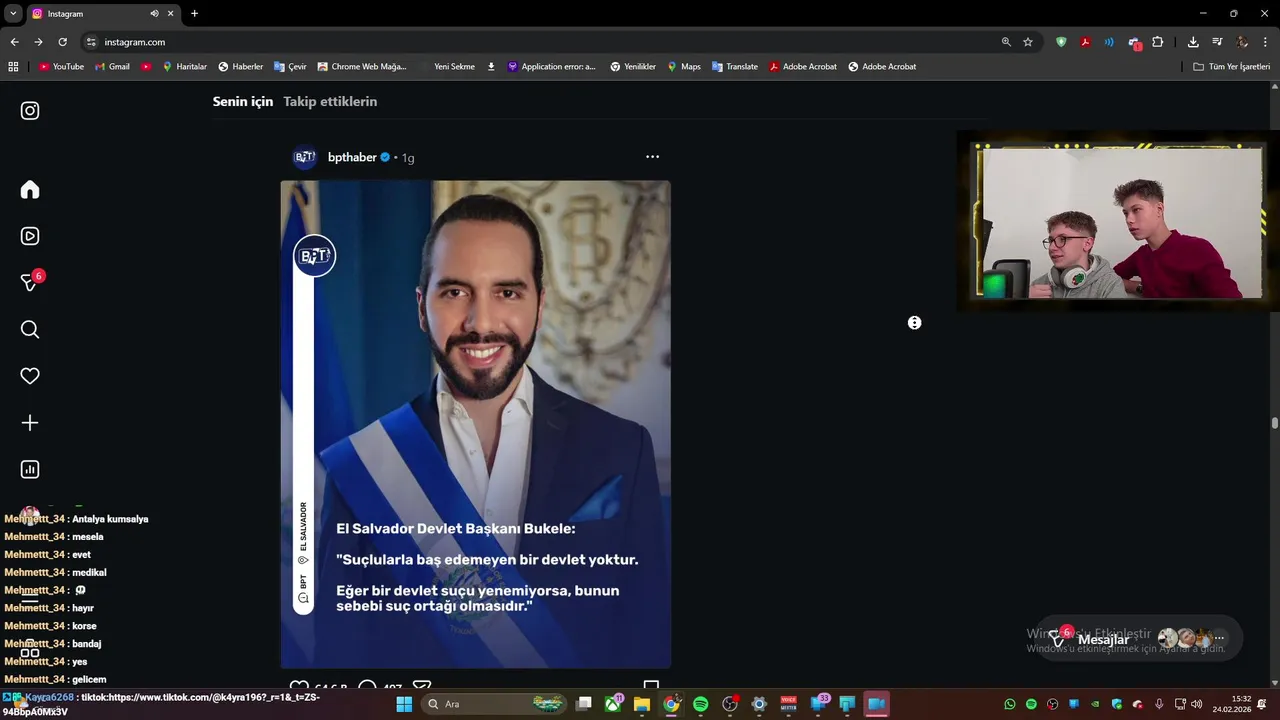Open the Gmail bookmark
The height and width of the screenshot is (720, 1280).
point(112,67)
